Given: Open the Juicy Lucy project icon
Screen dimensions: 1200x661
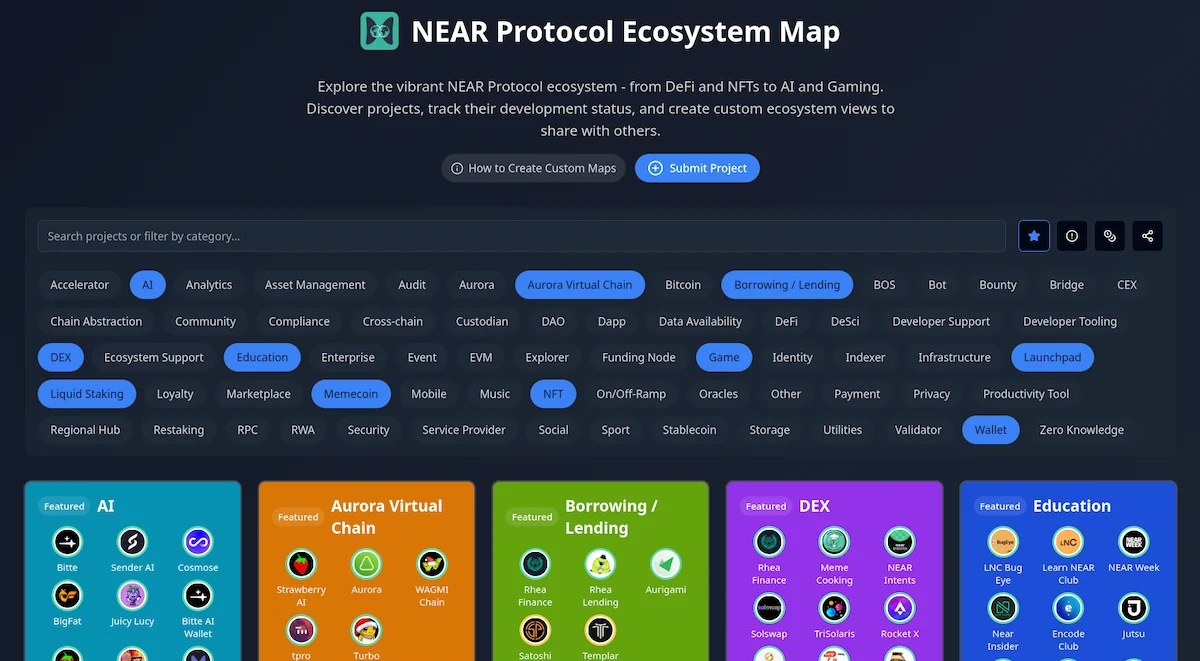Looking at the screenshot, I should 133,597.
